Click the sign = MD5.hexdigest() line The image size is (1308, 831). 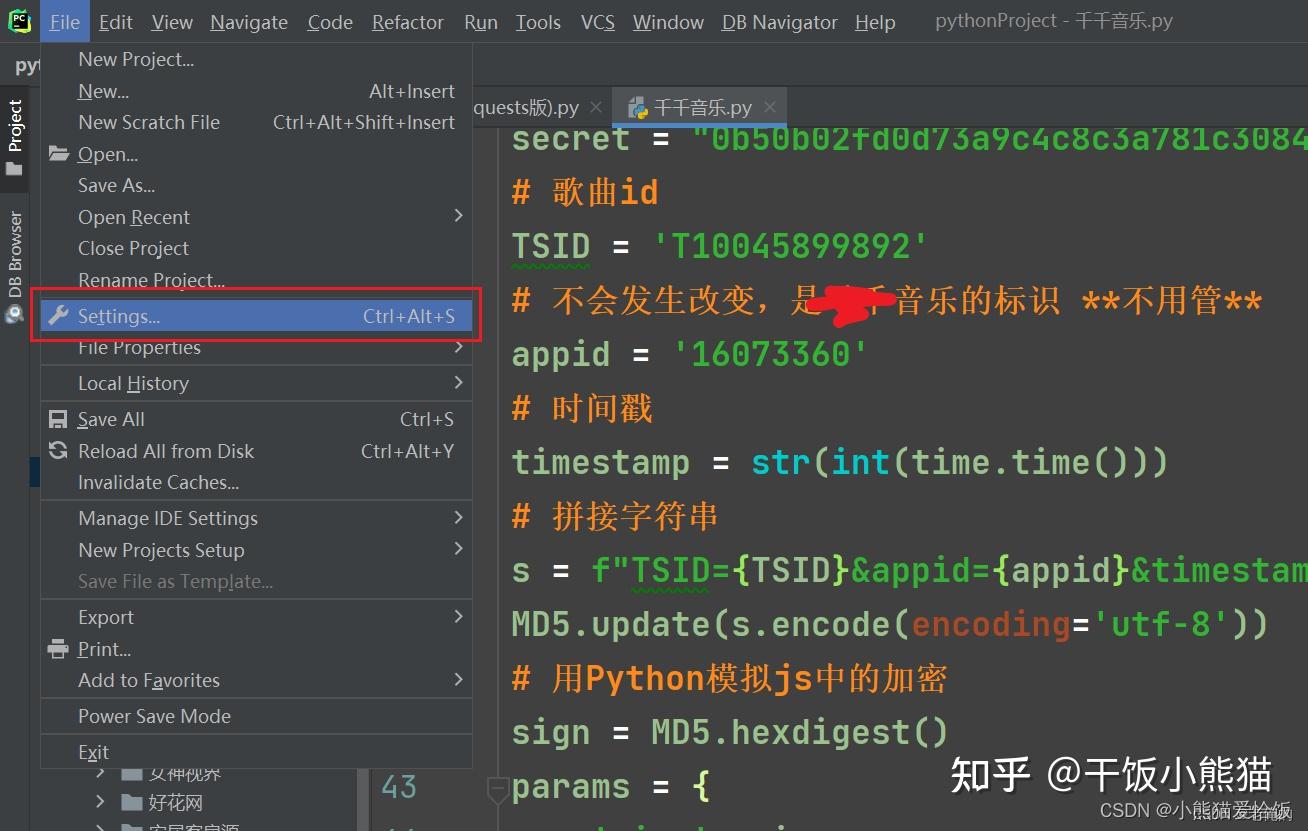tap(730, 733)
